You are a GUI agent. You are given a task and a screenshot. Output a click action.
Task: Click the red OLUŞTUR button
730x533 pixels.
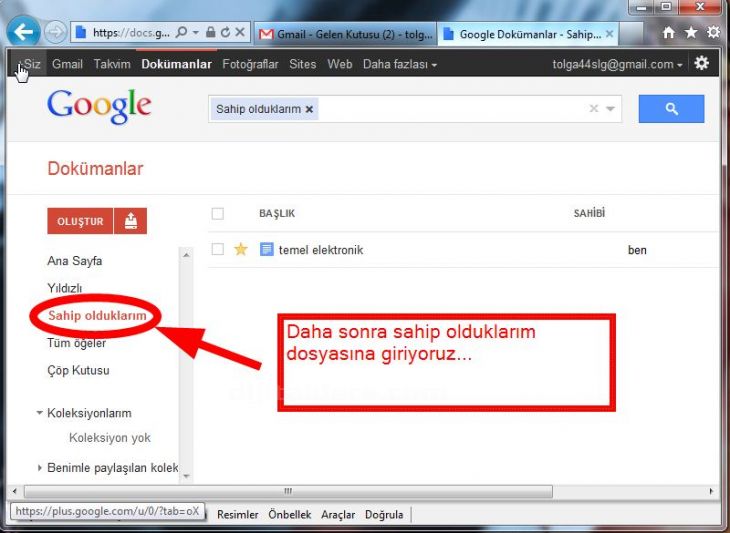pos(80,221)
